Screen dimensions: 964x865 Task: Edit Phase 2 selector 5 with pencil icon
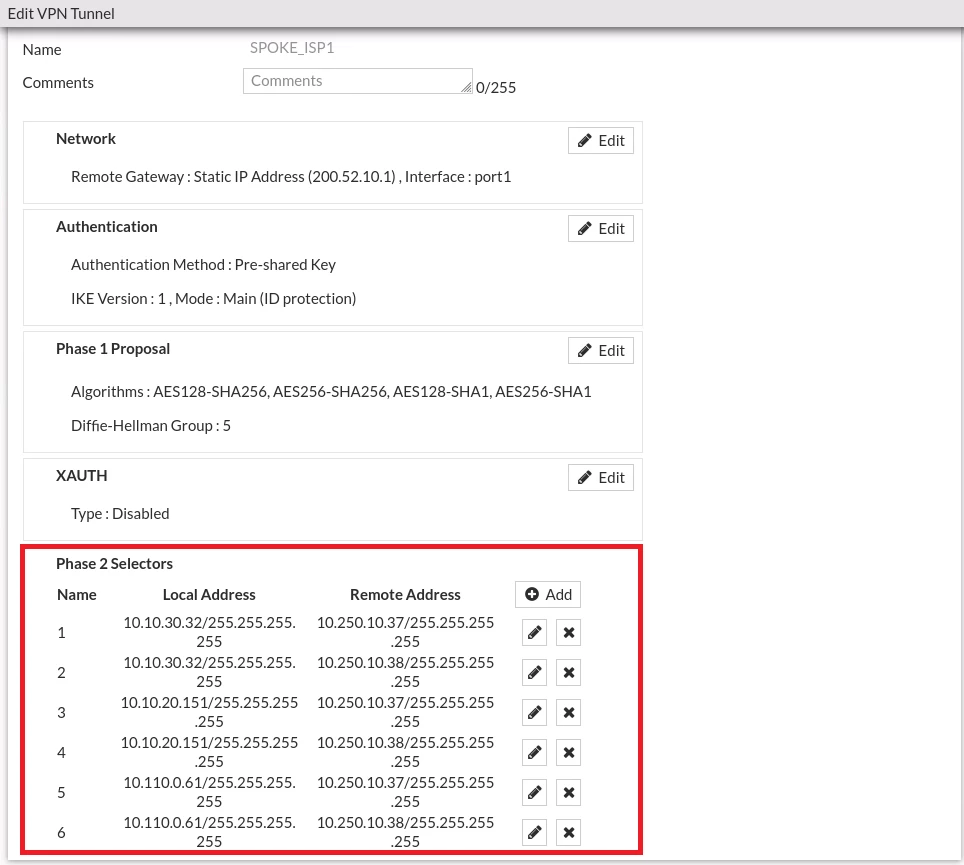tap(534, 792)
